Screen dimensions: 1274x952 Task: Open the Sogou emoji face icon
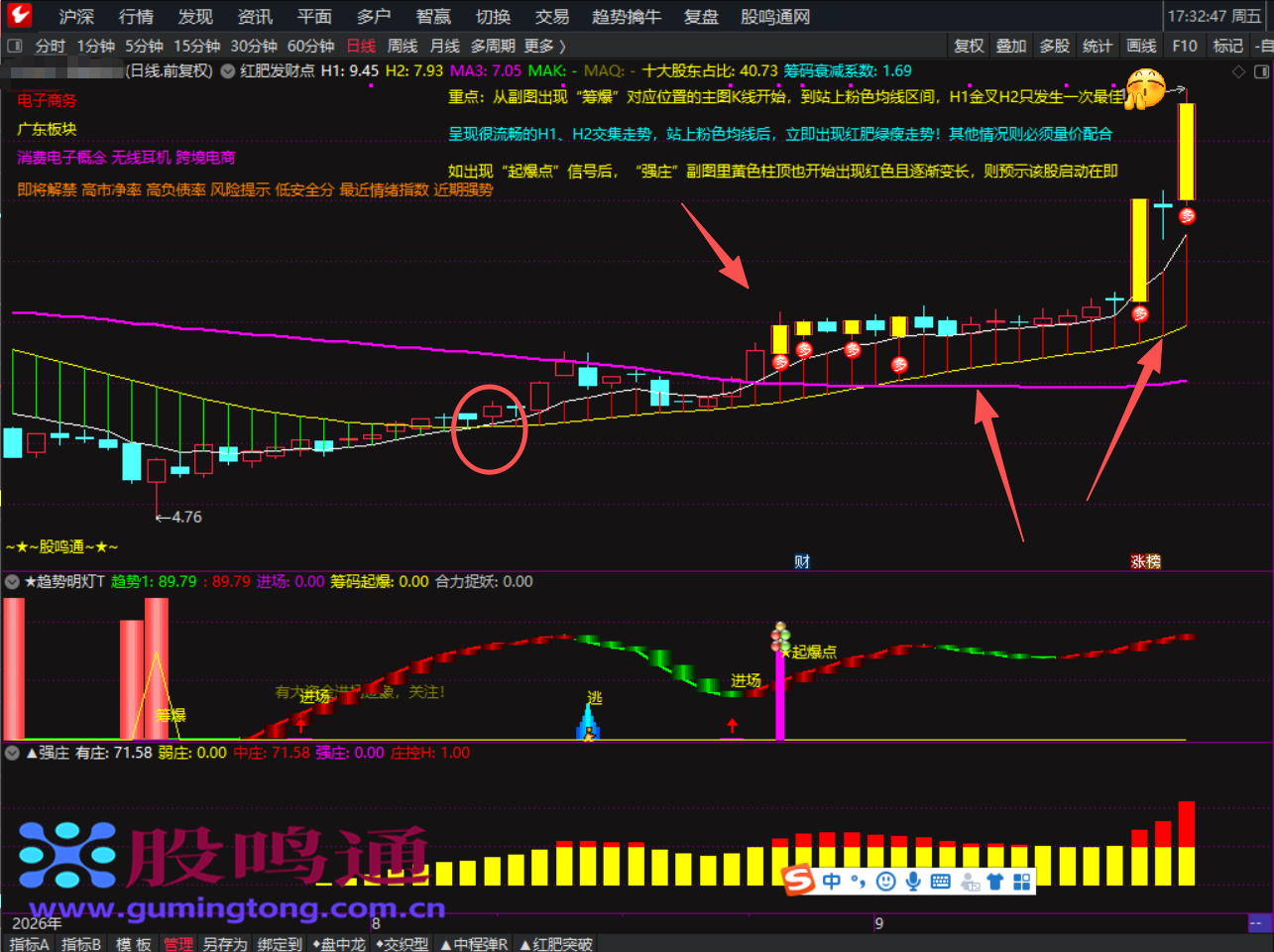click(x=886, y=881)
